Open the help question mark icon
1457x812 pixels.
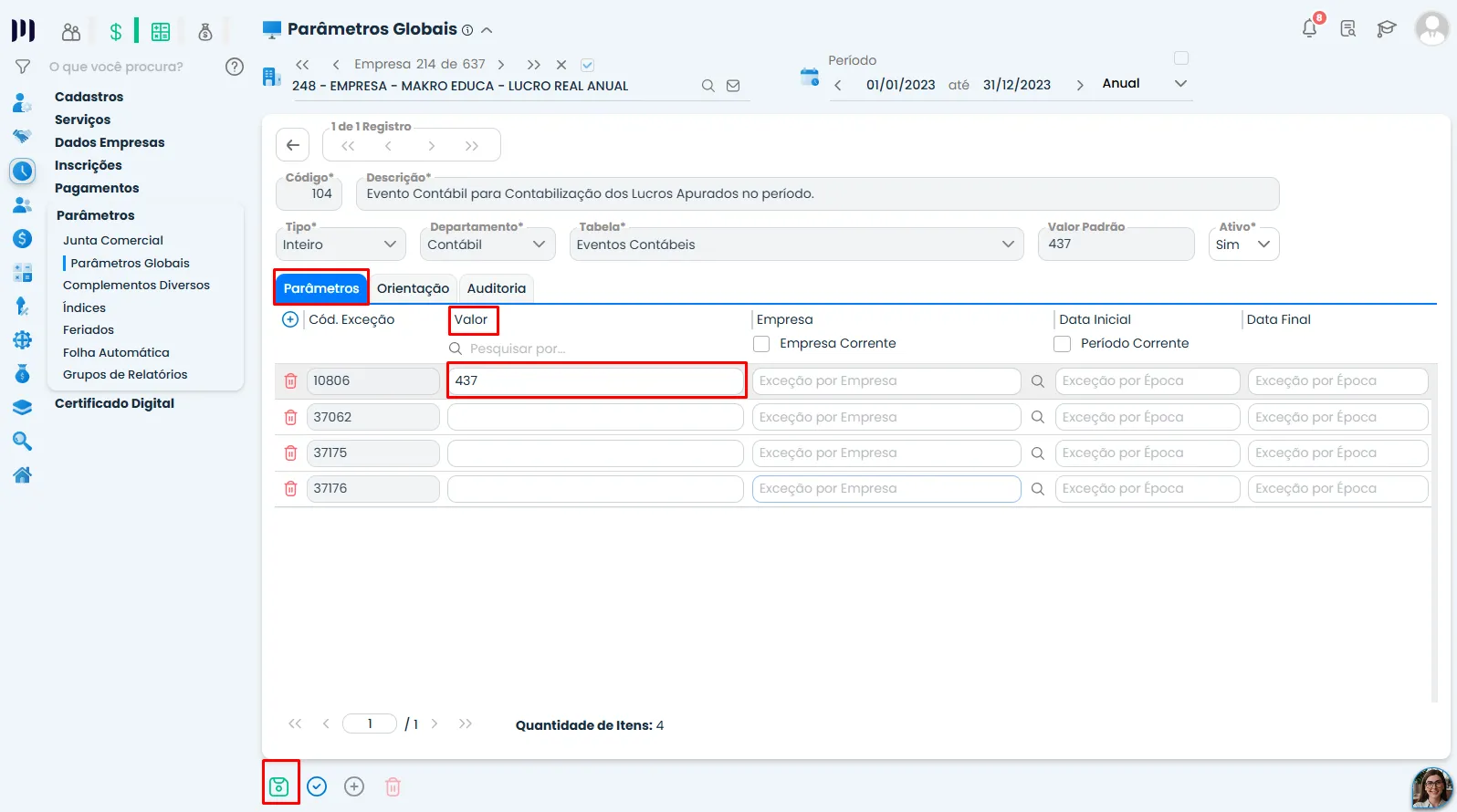tap(235, 67)
